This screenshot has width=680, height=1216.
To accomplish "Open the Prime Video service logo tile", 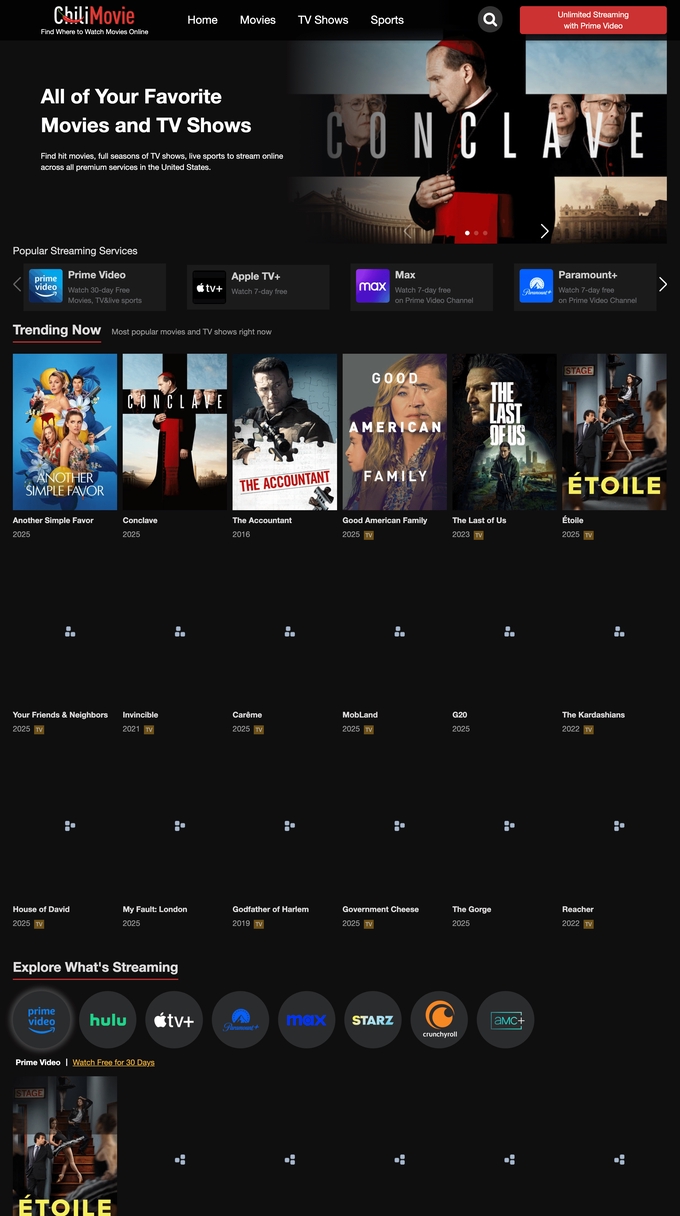I will [46, 286].
